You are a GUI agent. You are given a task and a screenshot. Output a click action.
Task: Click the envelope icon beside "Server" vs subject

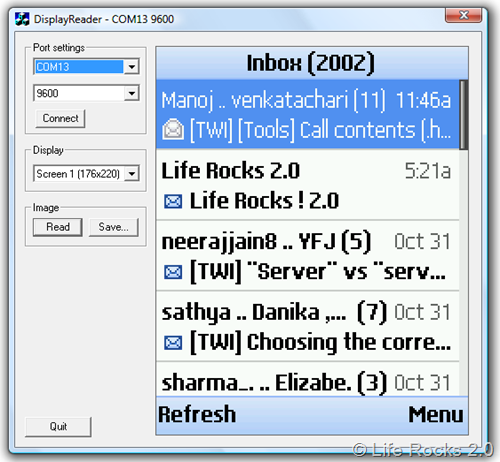[x=173, y=272]
